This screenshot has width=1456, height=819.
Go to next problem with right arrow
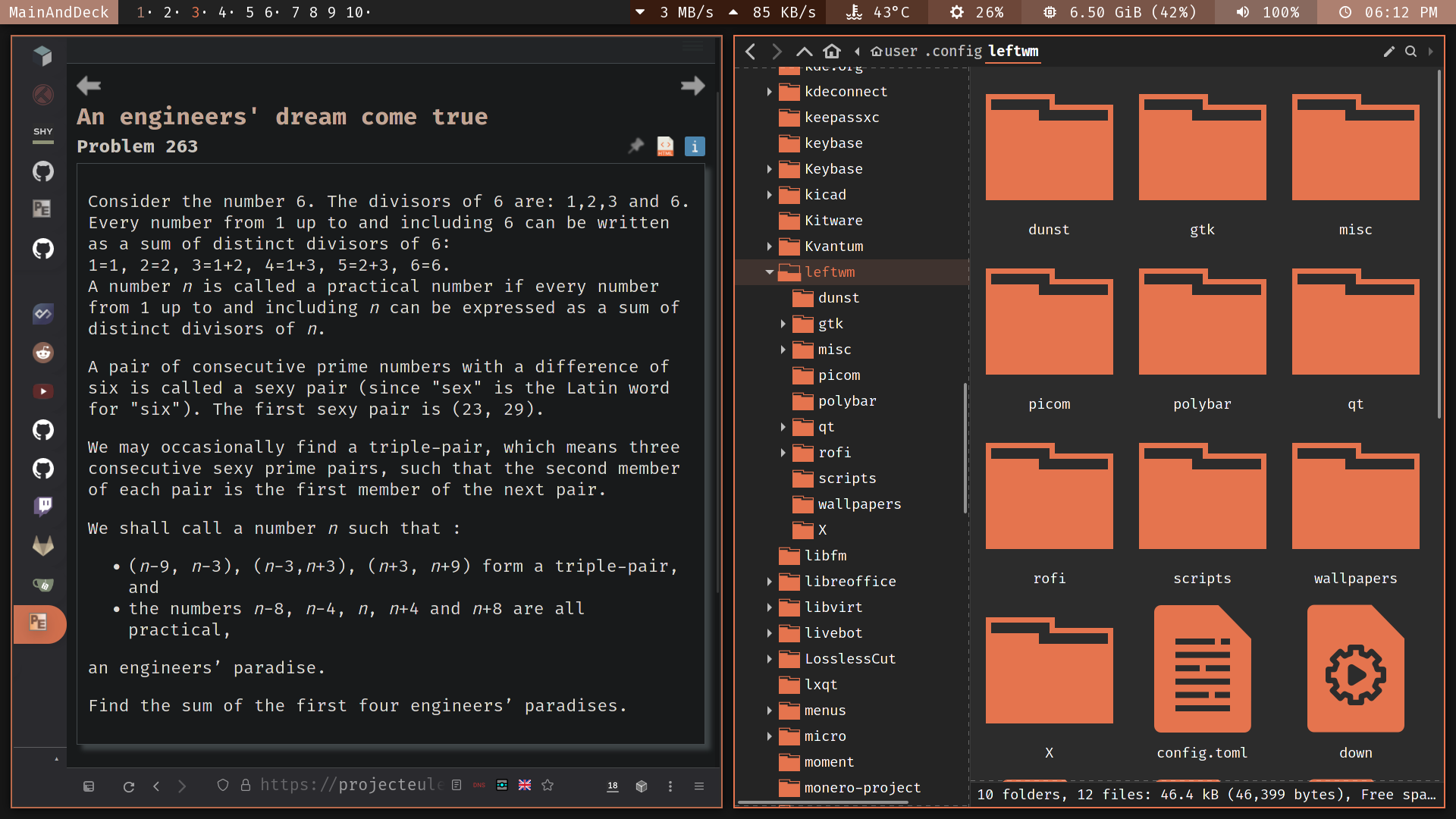tap(692, 86)
